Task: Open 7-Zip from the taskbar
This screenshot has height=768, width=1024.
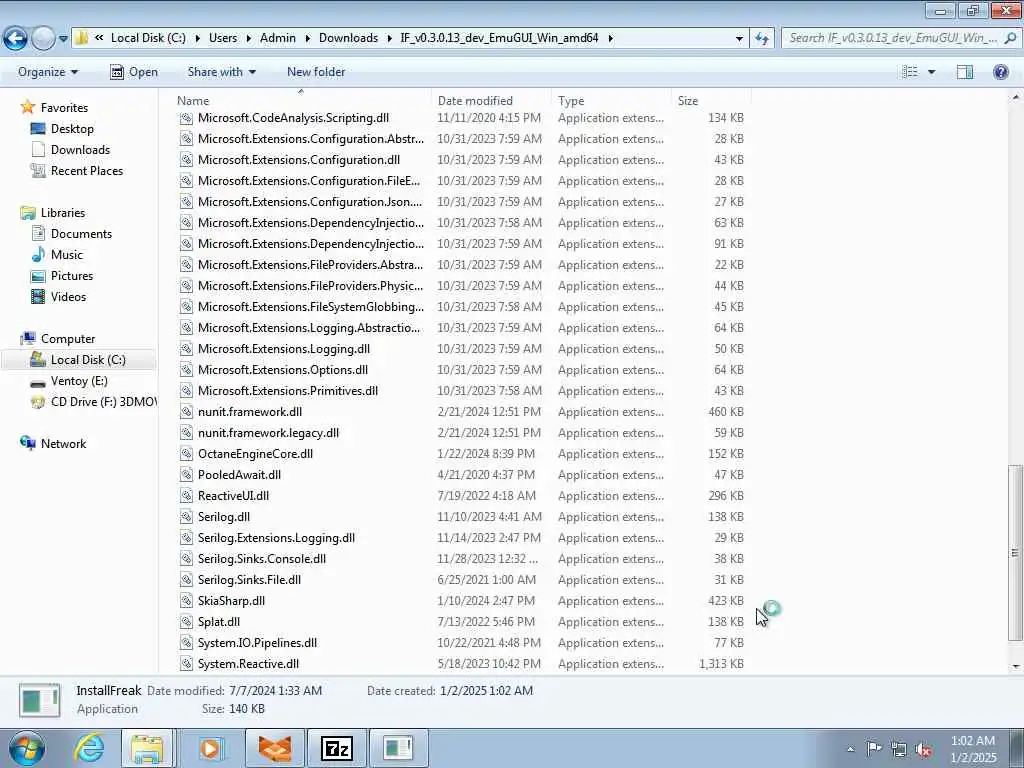Action: pyautogui.click(x=336, y=748)
